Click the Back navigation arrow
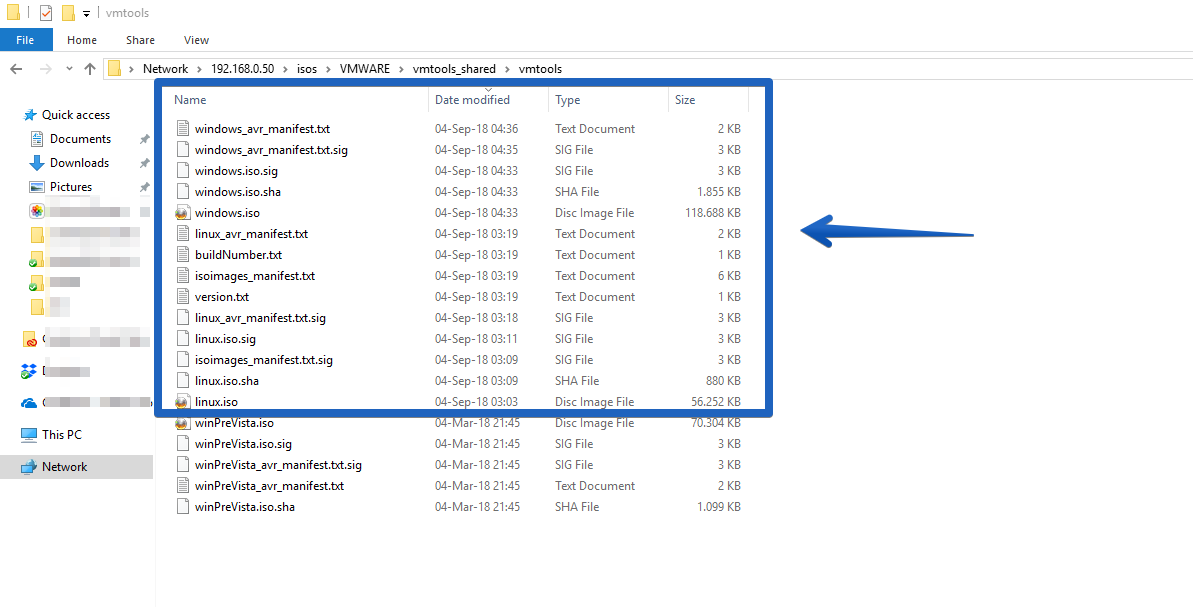 [x=16, y=68]
